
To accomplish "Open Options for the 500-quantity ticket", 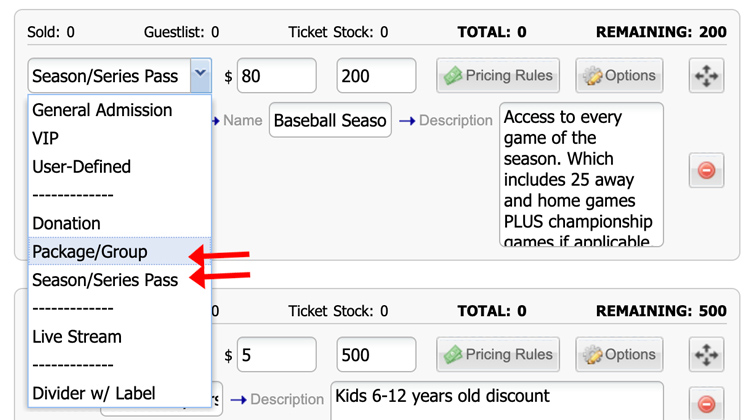I will coord(619,354).
